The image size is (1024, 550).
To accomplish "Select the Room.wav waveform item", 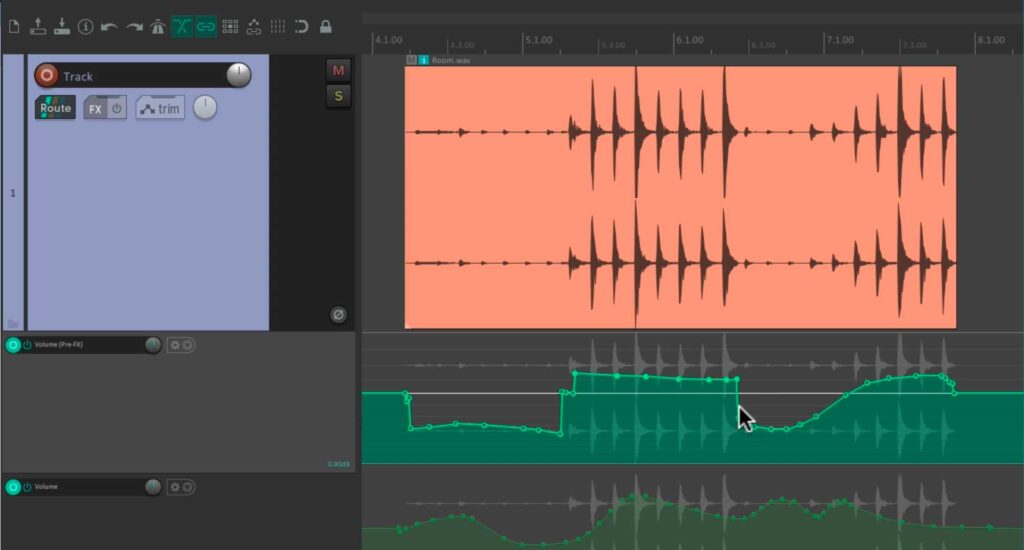I will coord(680,197).
